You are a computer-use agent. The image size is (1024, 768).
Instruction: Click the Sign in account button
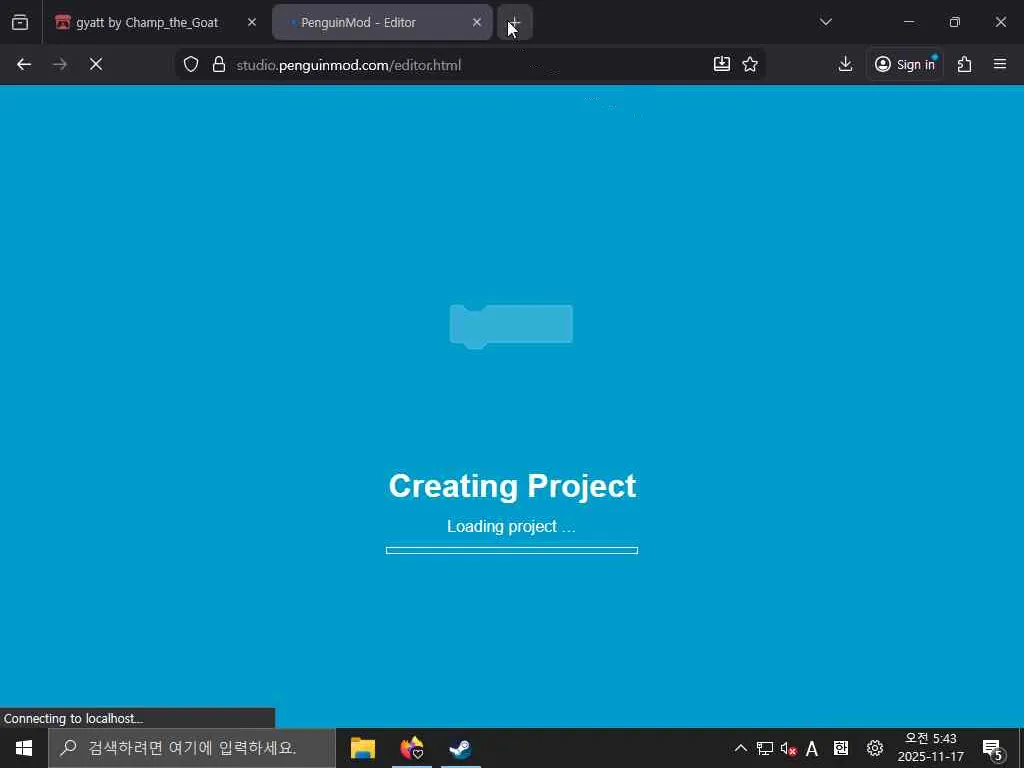click(x=905, y=64)
